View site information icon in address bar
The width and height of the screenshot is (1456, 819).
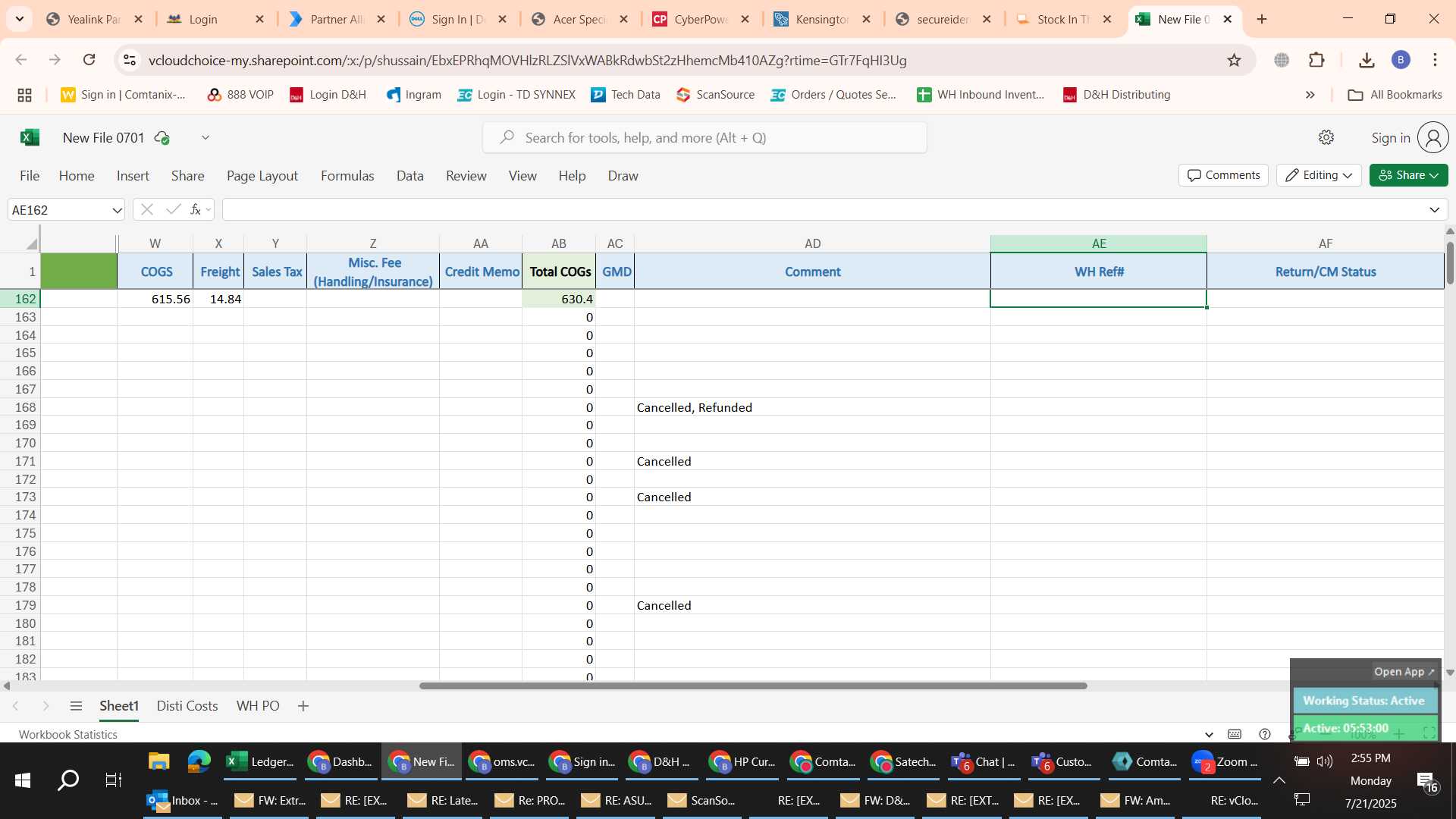coord(130,60)
